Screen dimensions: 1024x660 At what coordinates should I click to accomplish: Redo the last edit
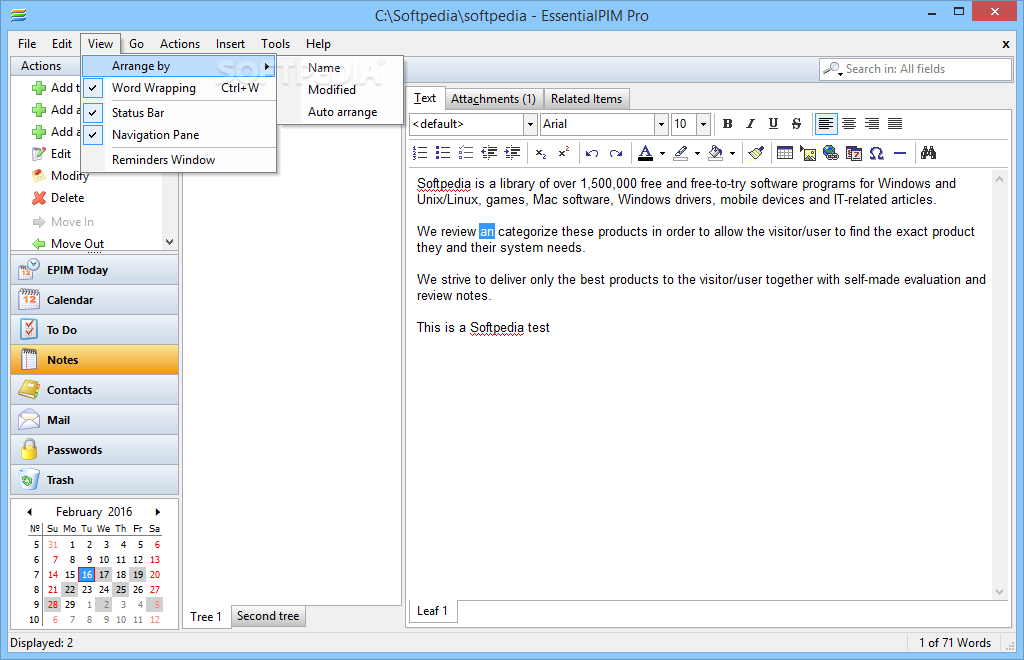616,153
